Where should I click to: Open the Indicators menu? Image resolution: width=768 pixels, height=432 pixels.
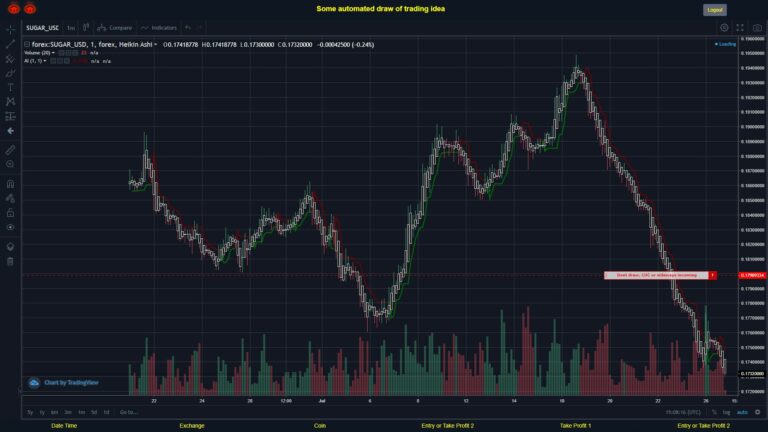[x=159, y=27]
